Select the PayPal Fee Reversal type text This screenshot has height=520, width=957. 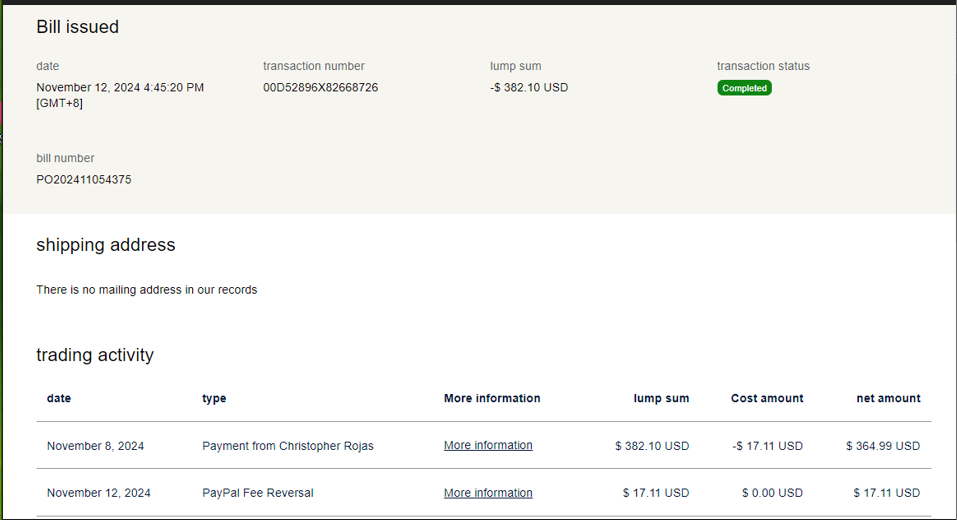tap(257, 493)
